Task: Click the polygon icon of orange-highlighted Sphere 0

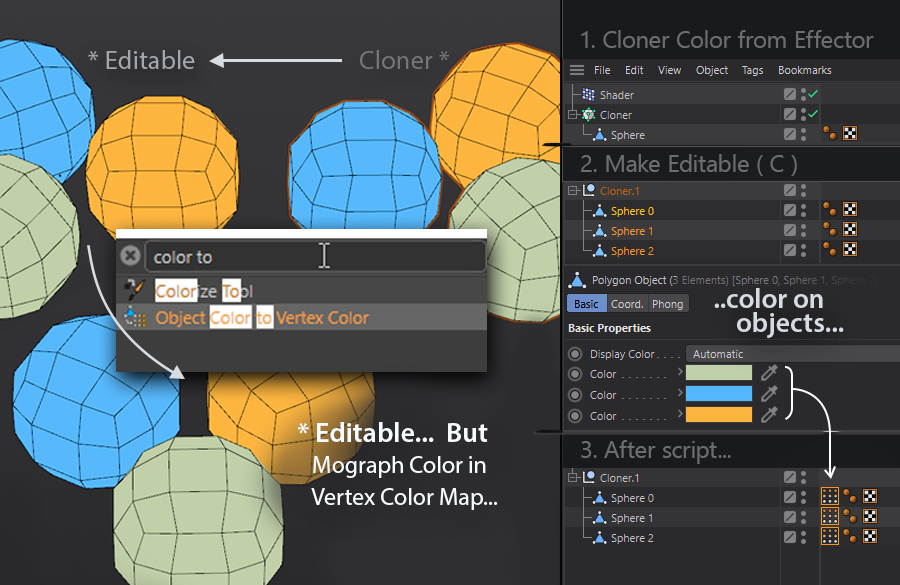Action: 600,211
